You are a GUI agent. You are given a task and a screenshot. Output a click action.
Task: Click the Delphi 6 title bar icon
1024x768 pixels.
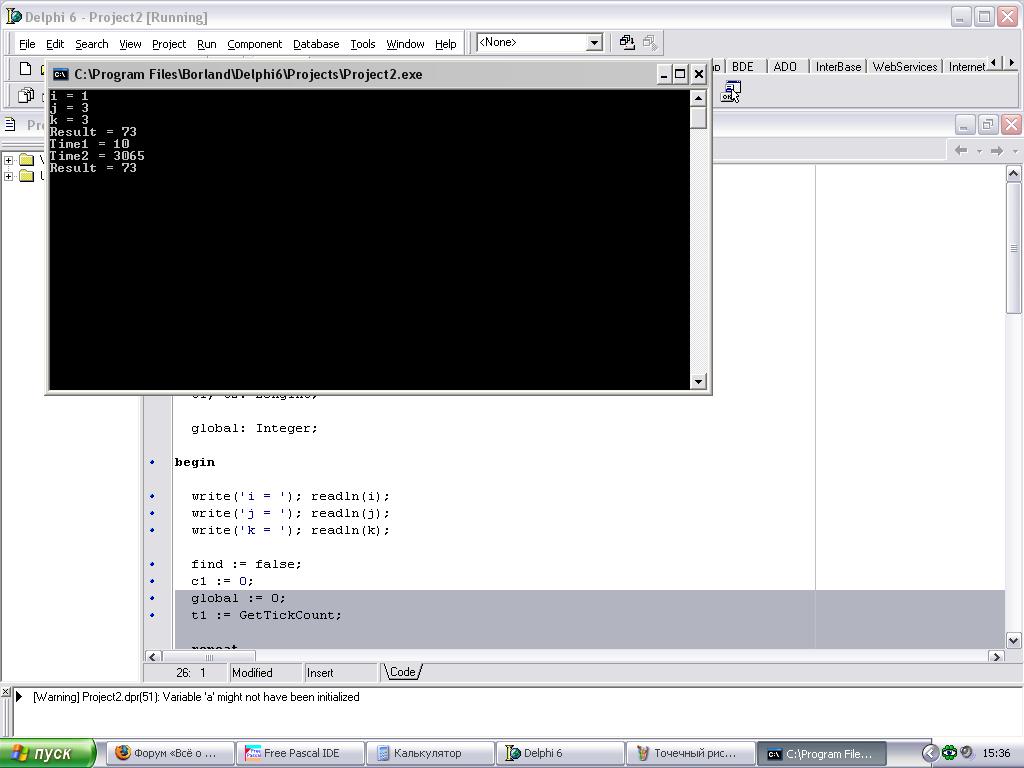click(x=14, y=17)
